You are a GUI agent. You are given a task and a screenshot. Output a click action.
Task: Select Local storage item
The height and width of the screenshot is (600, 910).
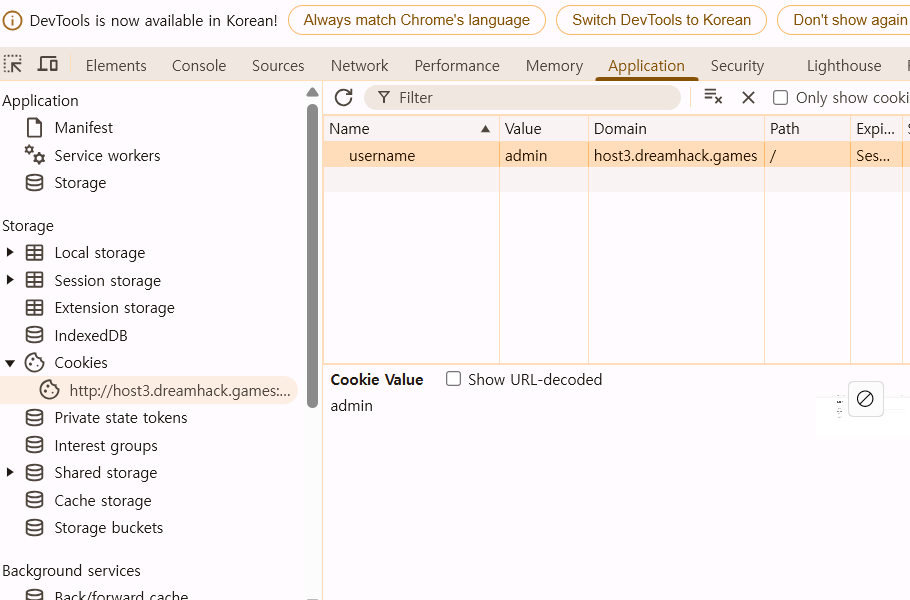100,253
